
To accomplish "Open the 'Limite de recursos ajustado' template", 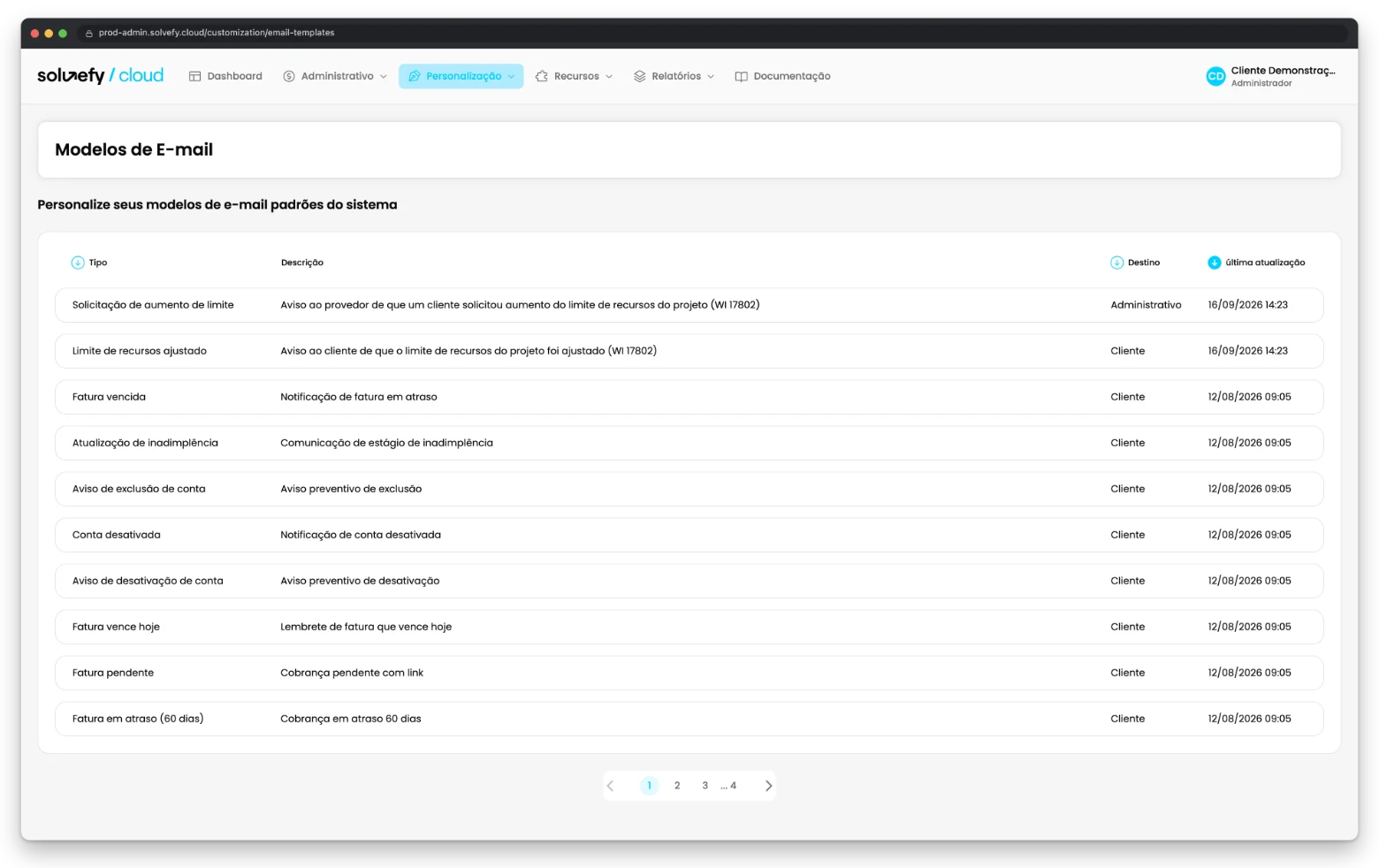I will pyautogui.click(x=689, y=351).
